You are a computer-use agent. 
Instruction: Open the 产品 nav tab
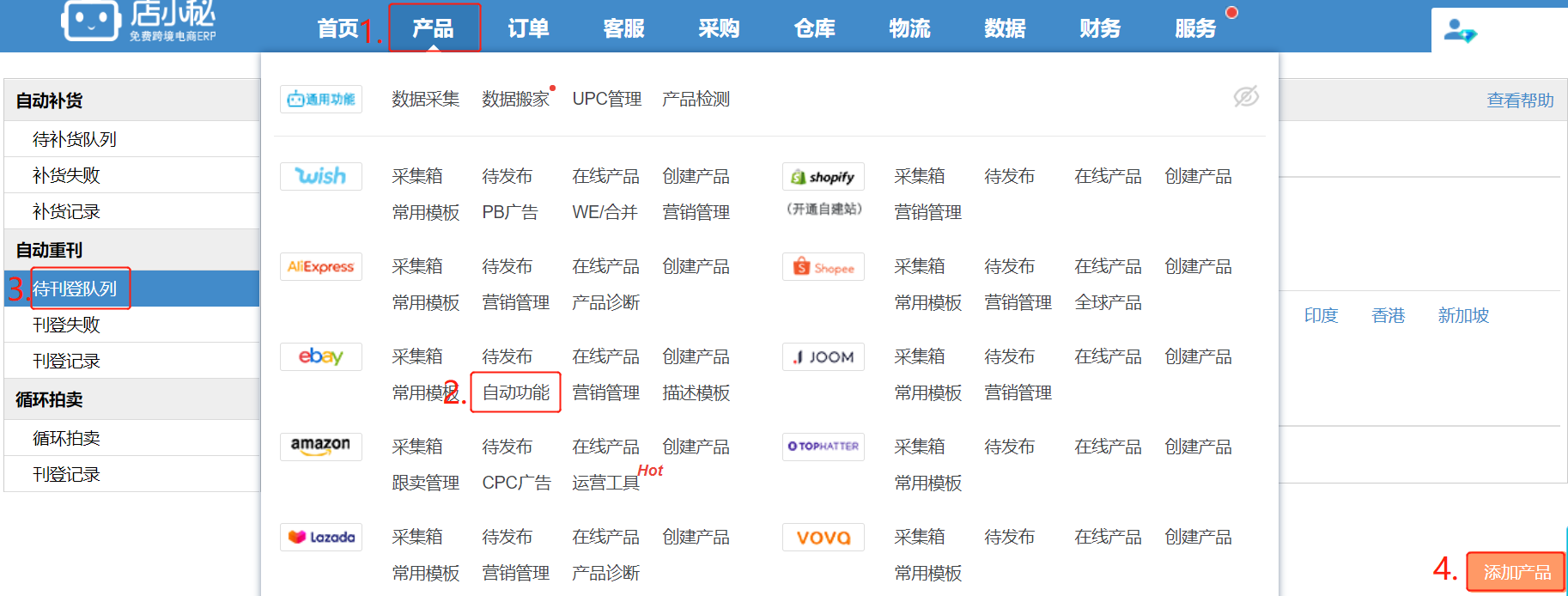(x=433, y=28)
